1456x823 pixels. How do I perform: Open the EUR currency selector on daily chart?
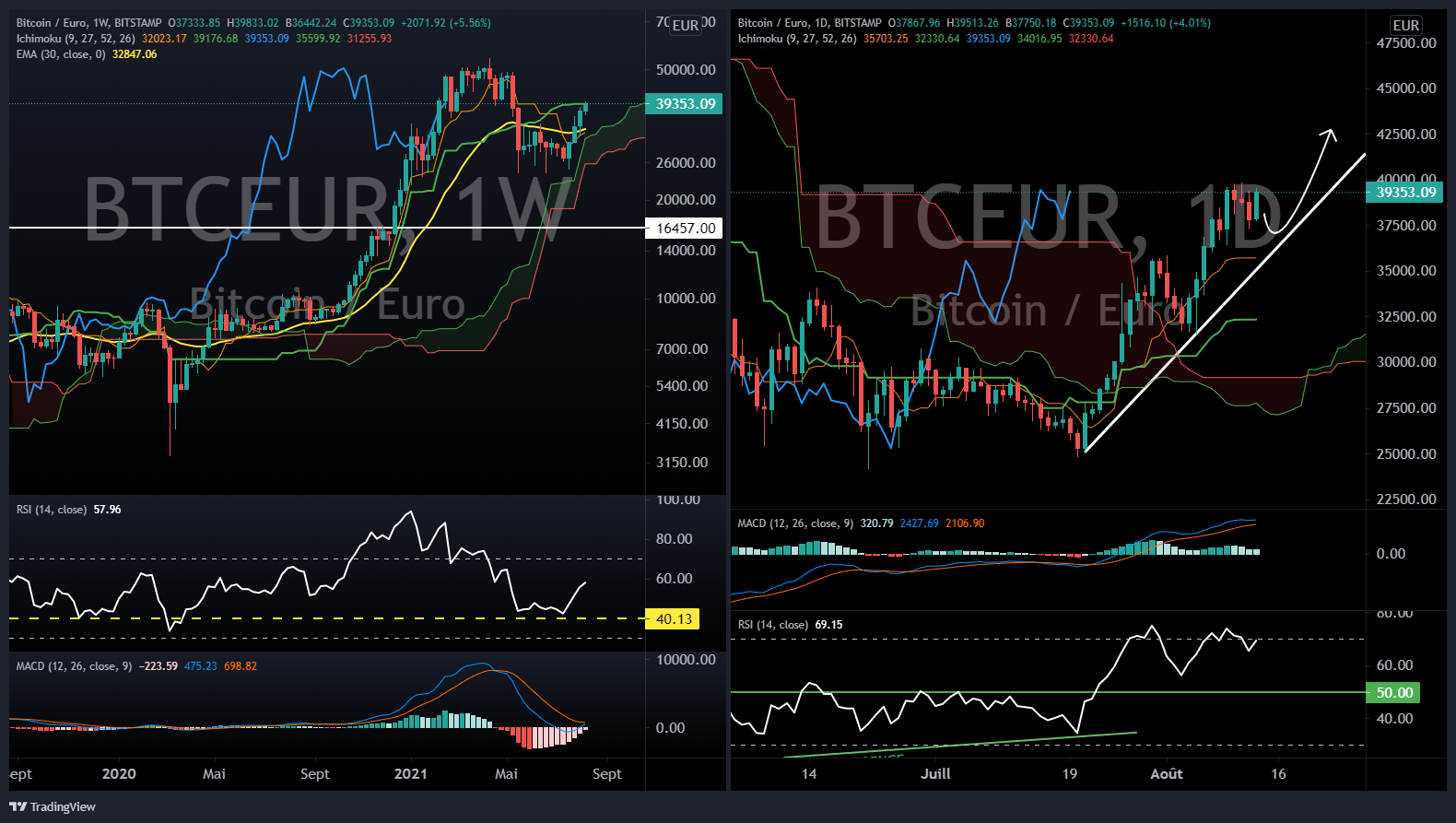(1405, 26)
